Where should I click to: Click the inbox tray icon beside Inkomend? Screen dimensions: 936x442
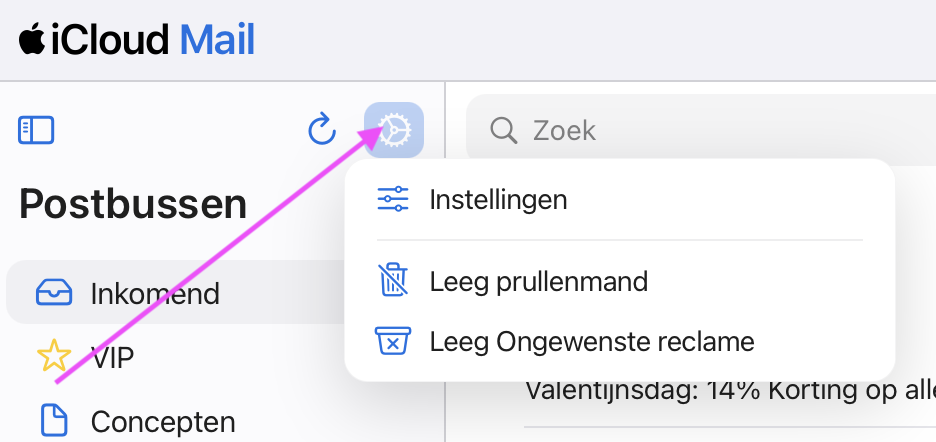pos(54,294)
